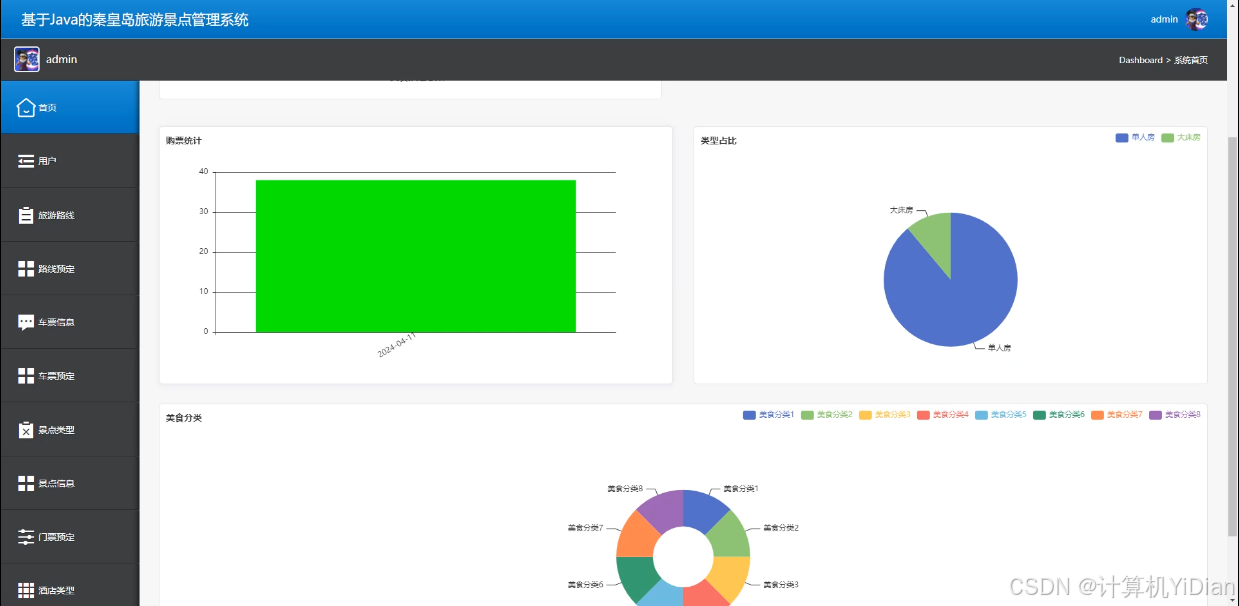Toggle the 单人房 legend item
1239x606 pixels.
pos(1135,137)
